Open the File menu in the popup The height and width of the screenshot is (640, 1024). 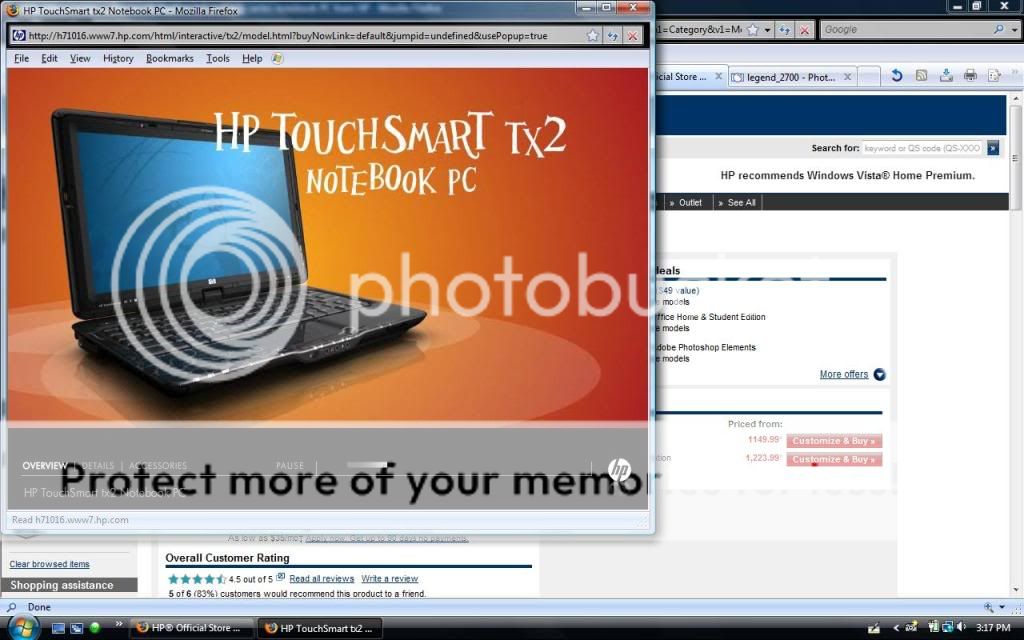coord(22,58)
